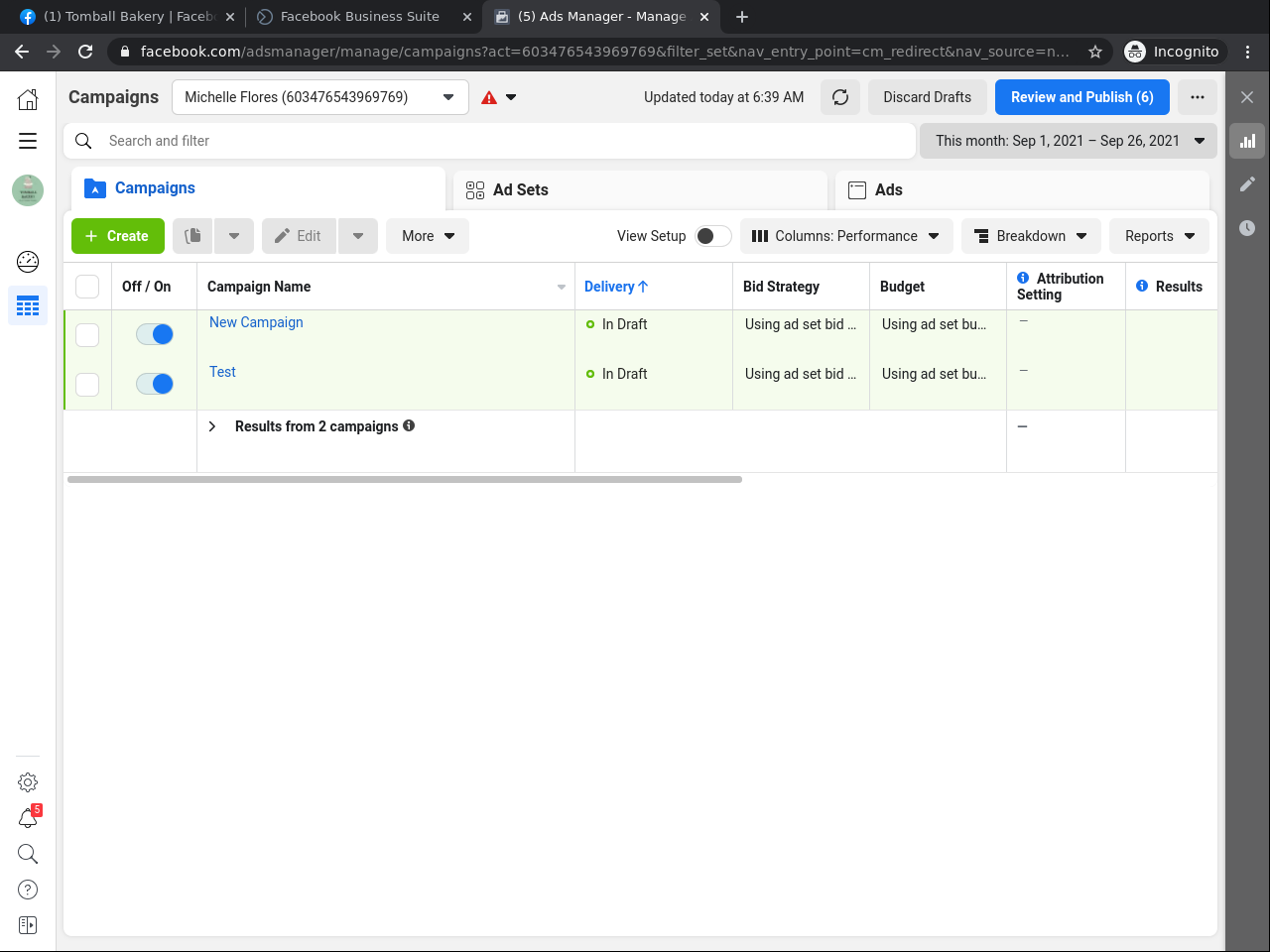Click info icon beside Results from 2 campaigns

[x=409, y=425]
